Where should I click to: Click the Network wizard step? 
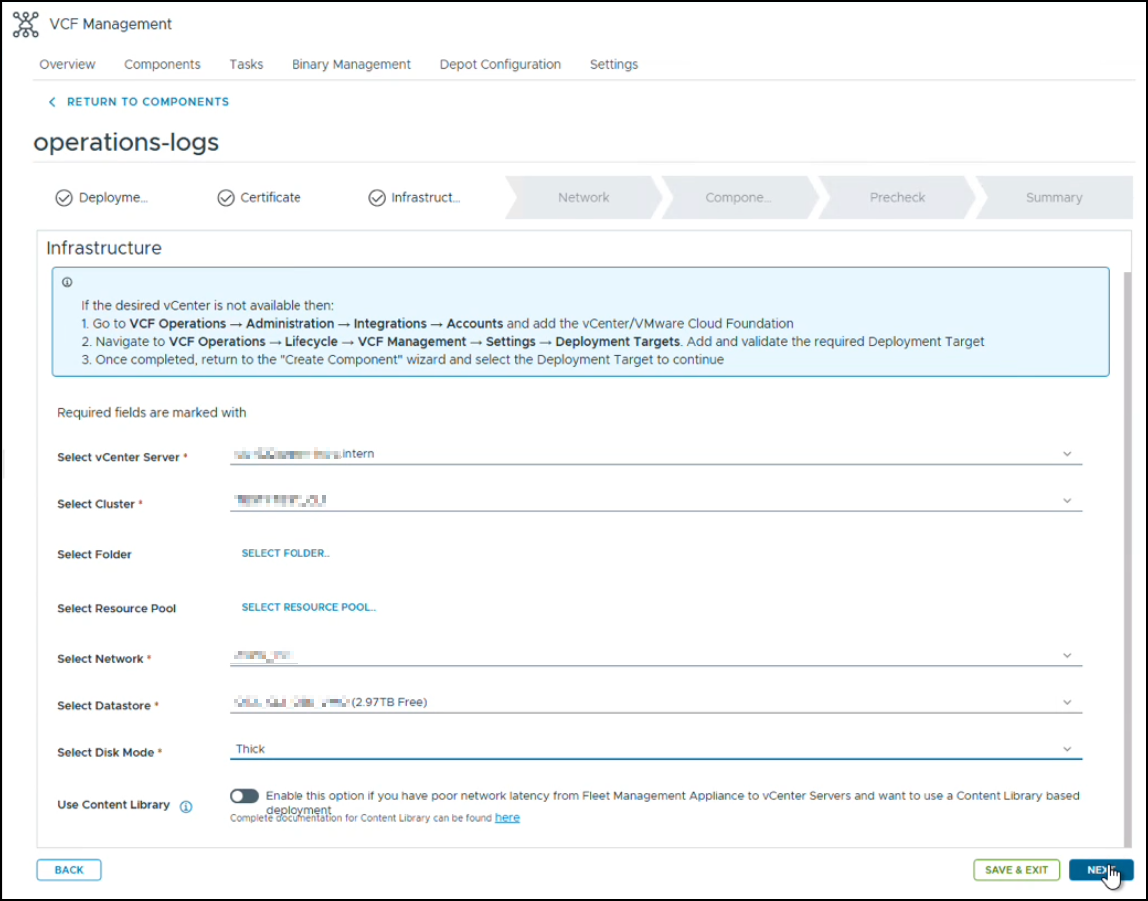pyautogui.click(x=584, y=198)
